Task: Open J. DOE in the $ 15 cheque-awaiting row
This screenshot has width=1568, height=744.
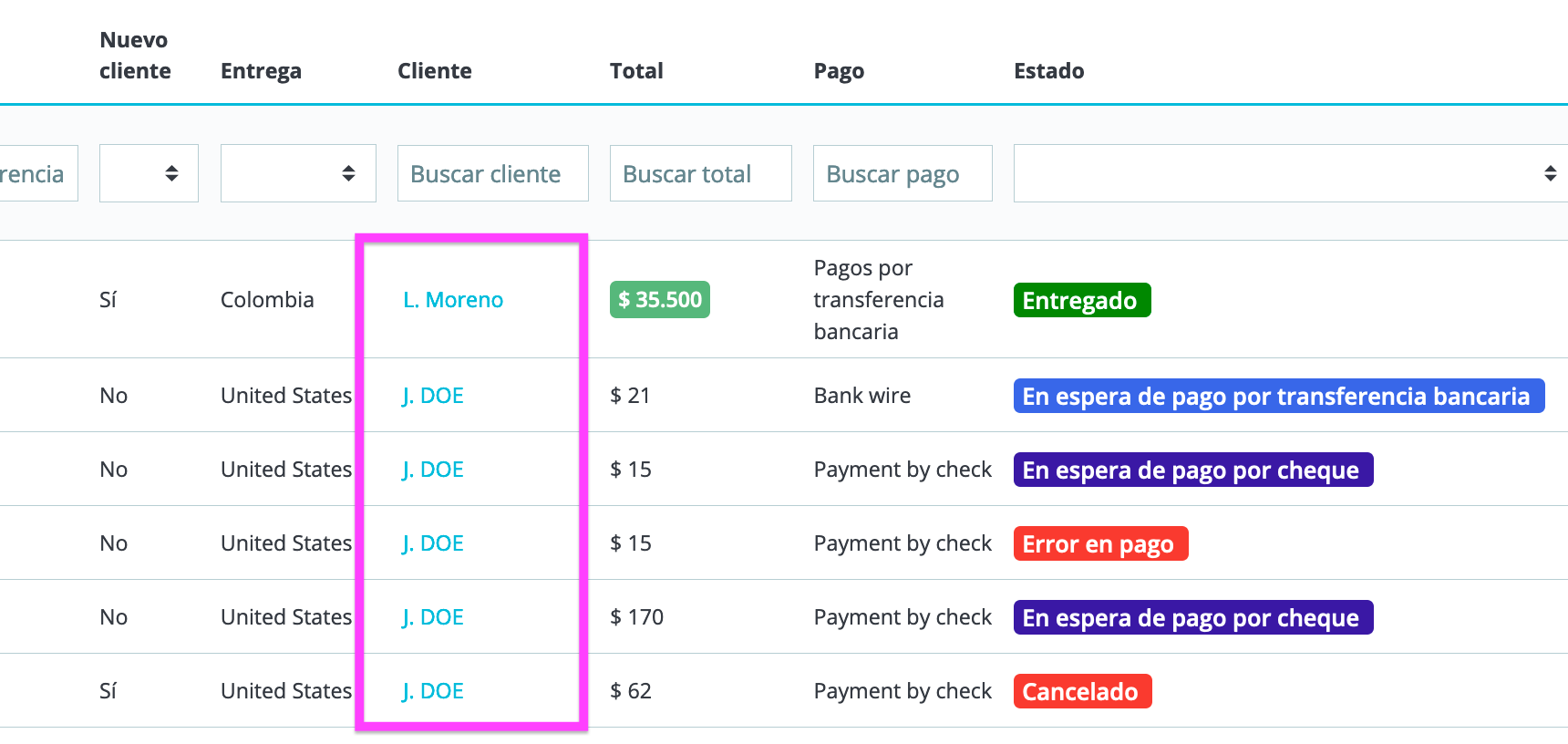Action: [433, 470]
